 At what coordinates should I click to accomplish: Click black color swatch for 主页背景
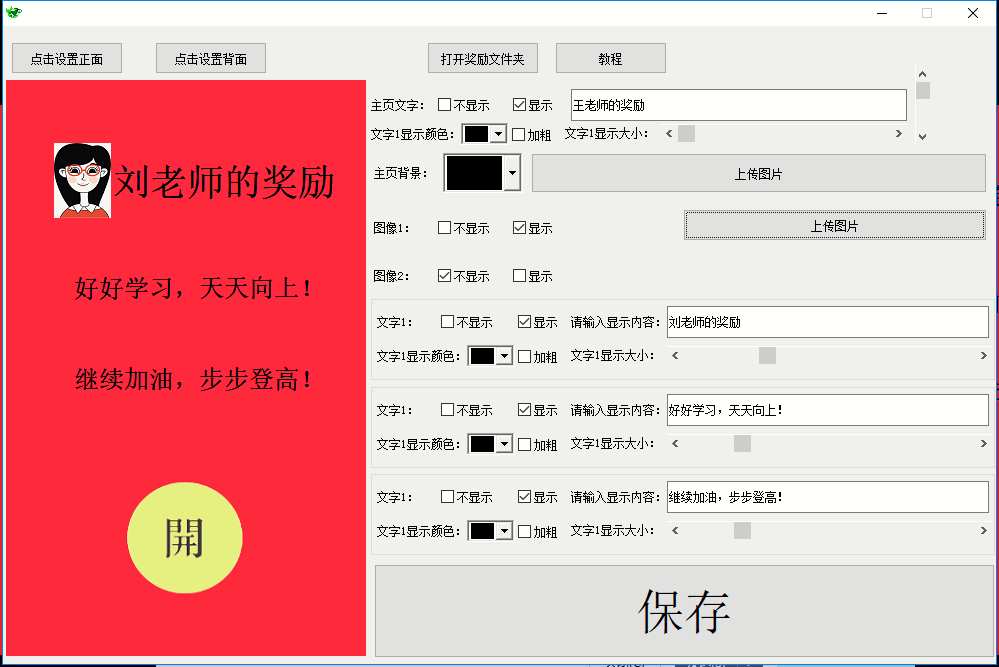[475, 173]
